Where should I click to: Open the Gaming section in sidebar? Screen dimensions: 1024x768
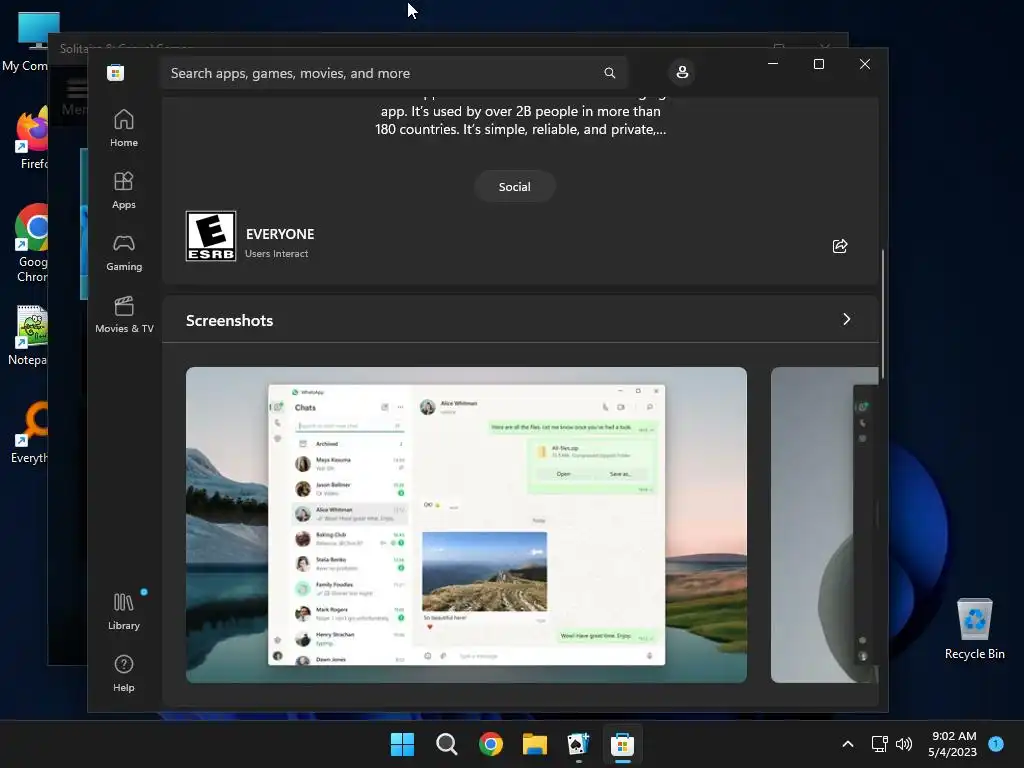point(123,252)
